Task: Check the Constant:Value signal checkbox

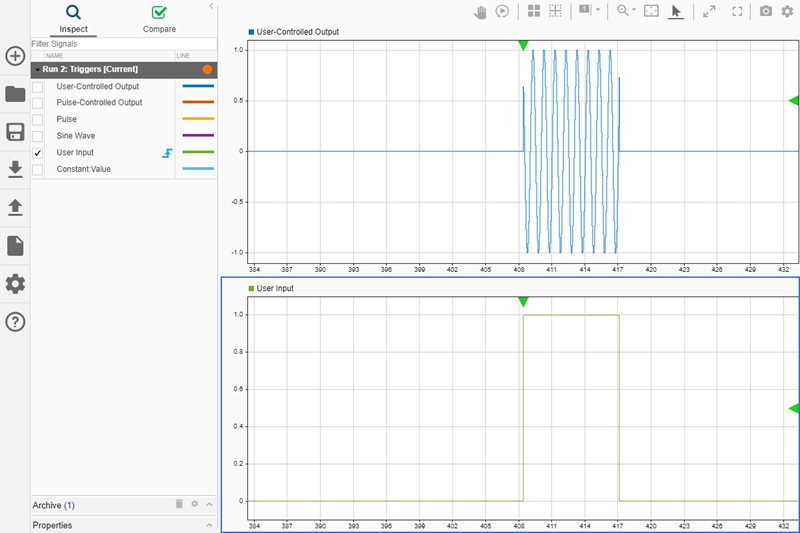Action: tap(37, 169)
